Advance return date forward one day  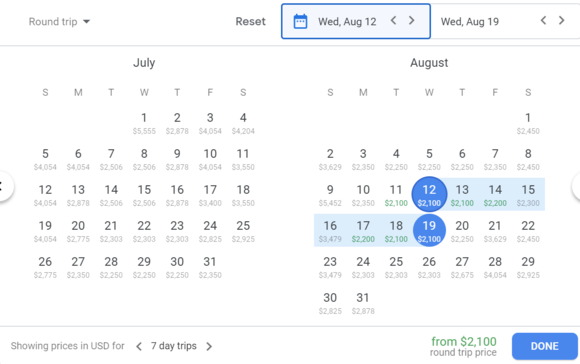562,21
